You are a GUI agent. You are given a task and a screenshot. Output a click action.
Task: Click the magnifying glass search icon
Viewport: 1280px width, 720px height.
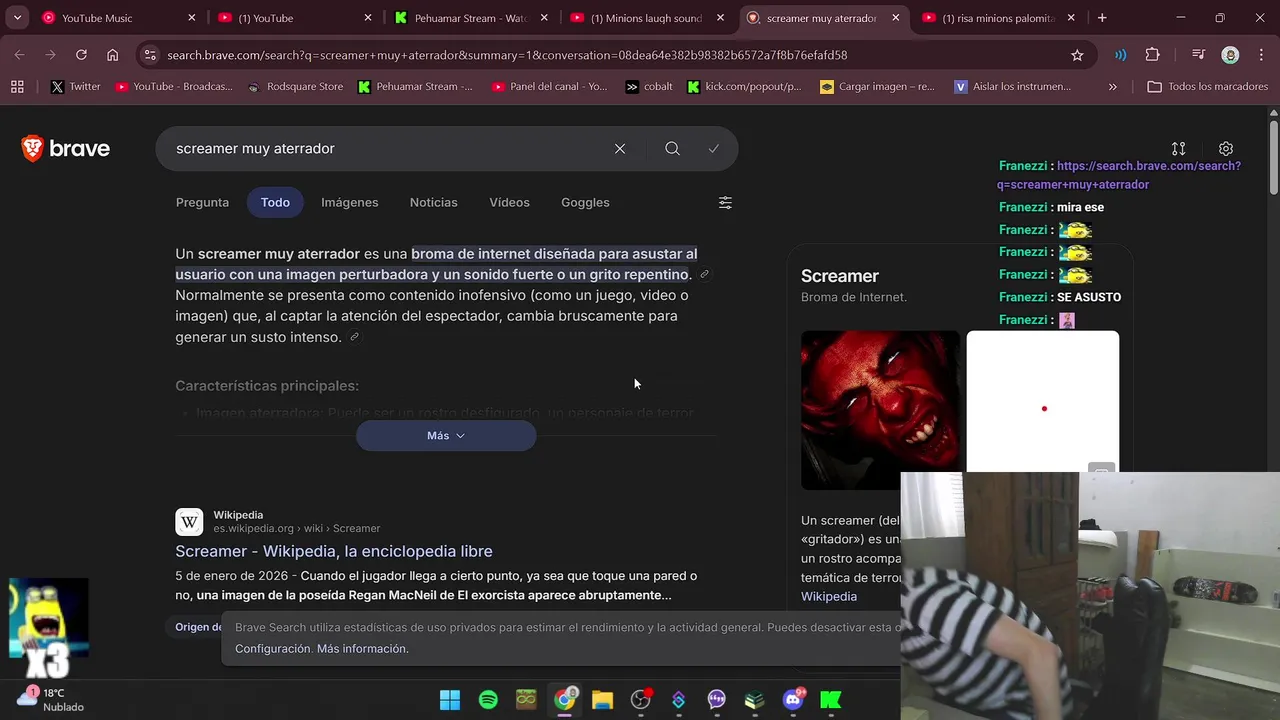672,148
